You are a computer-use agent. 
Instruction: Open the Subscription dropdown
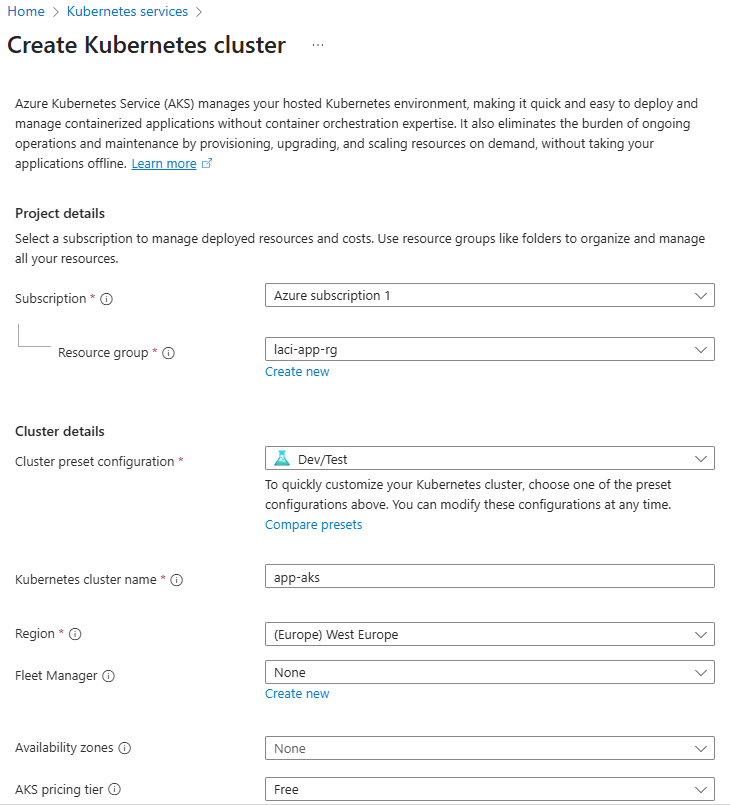[489, 296]
